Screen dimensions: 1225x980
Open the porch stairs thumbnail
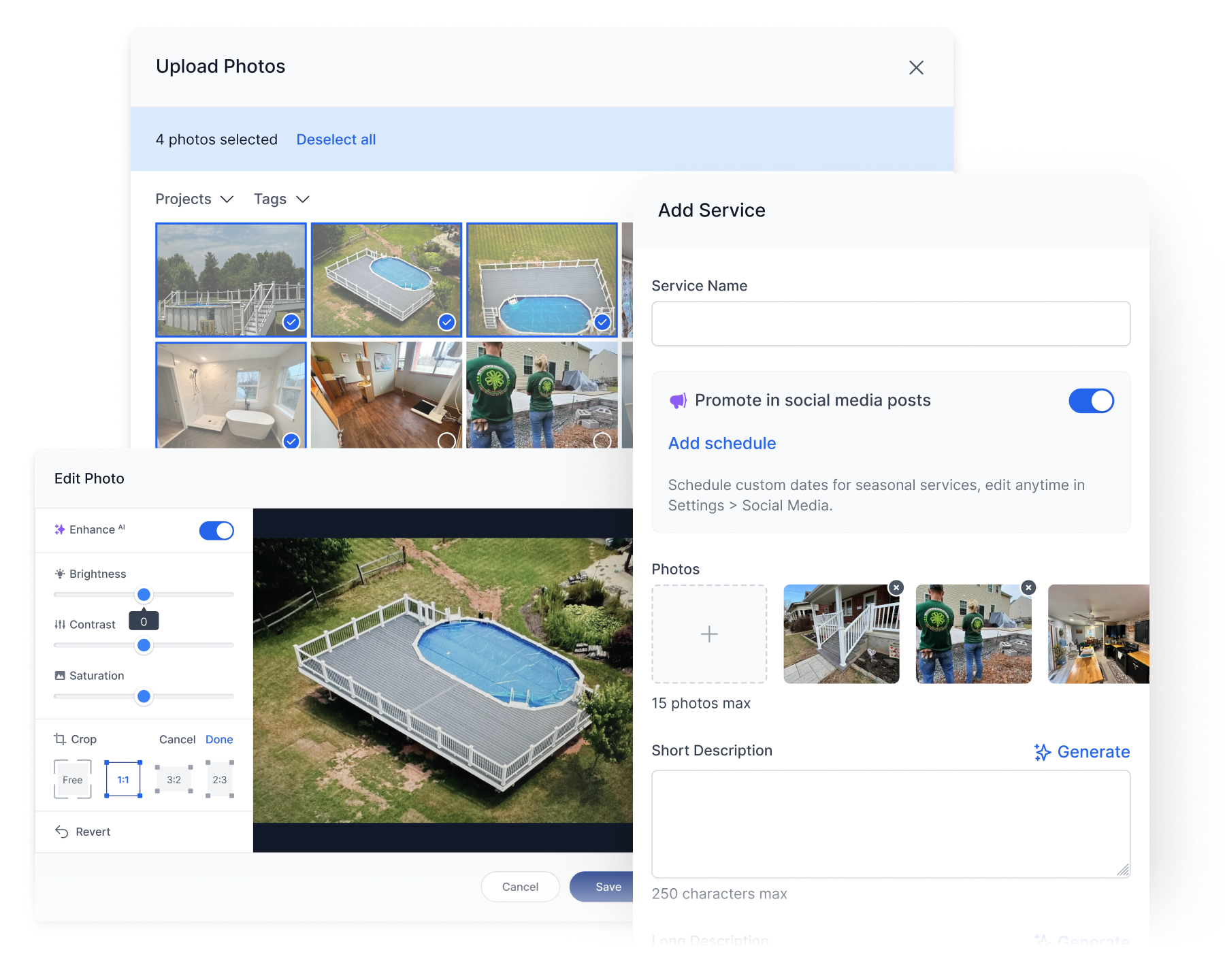(841, 634)
